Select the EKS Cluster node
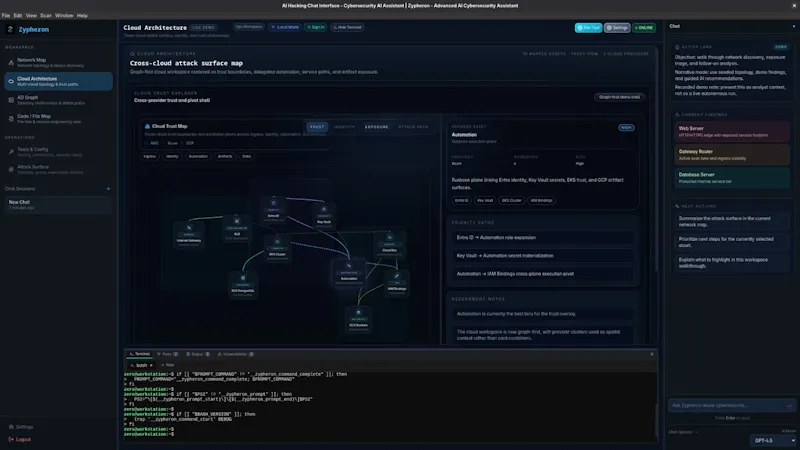This screenshot has width=800, height=450. pos(277,248)
